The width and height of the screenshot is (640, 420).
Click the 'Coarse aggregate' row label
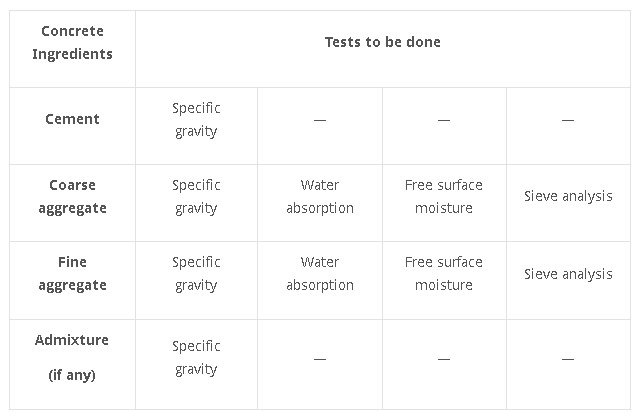pyautogui.click(x=72, y=196)
